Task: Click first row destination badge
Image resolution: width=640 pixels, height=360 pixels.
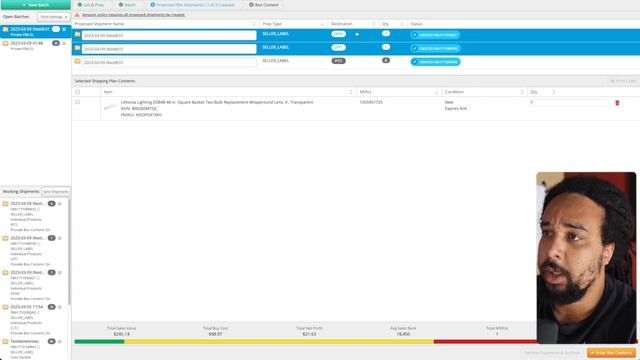Action: (x=338, y=34)
